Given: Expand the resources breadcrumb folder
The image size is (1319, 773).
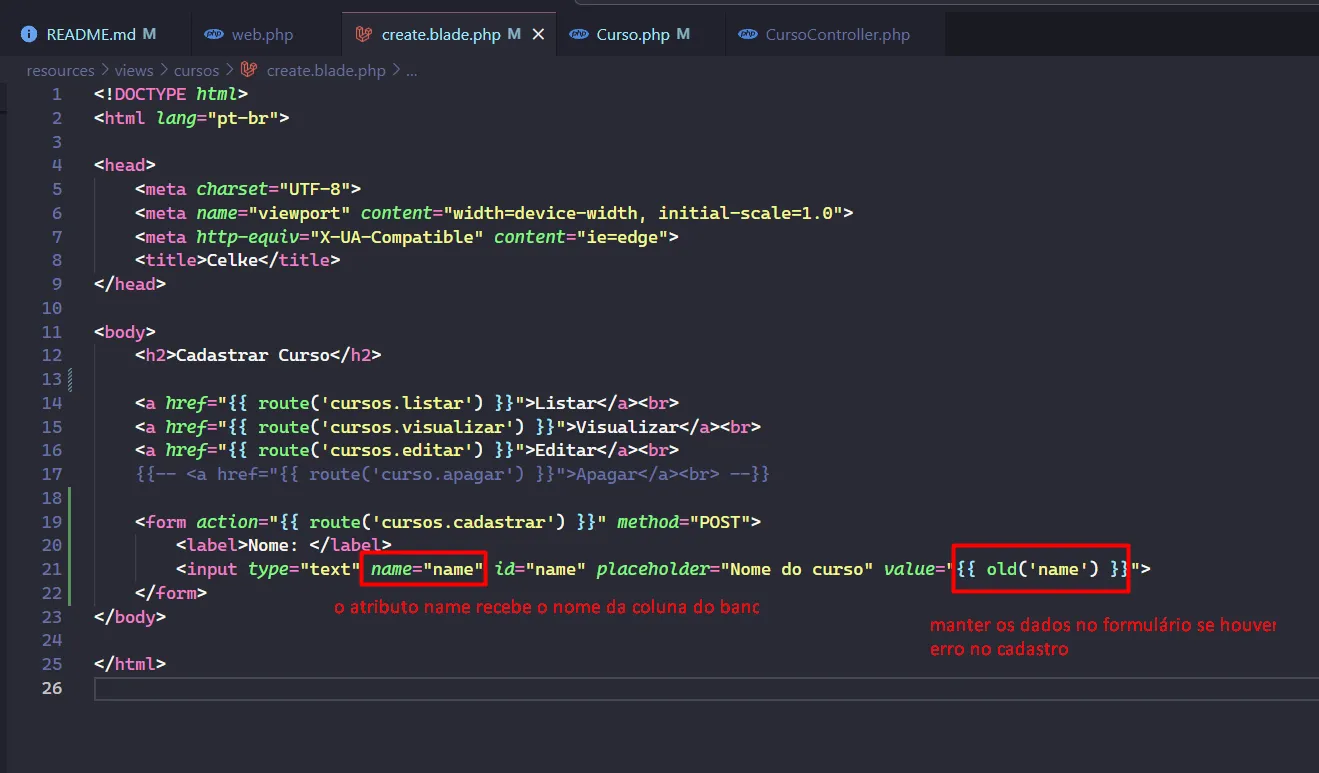Looking at the screenshot, I should [60, 70].
